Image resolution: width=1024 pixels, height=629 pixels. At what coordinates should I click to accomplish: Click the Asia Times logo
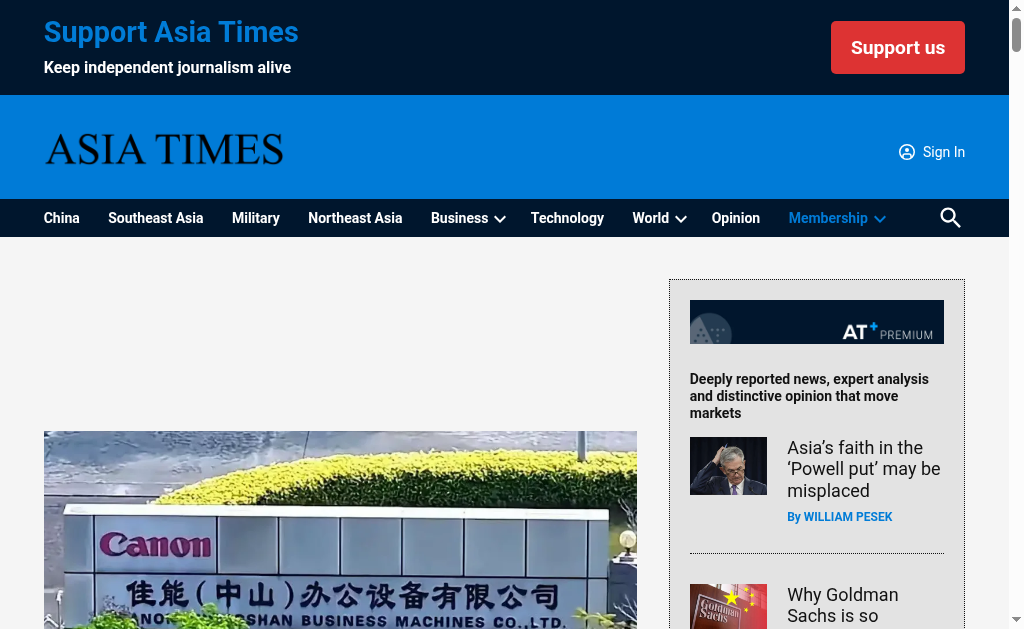pyautogui.click(x=164, y=150)
